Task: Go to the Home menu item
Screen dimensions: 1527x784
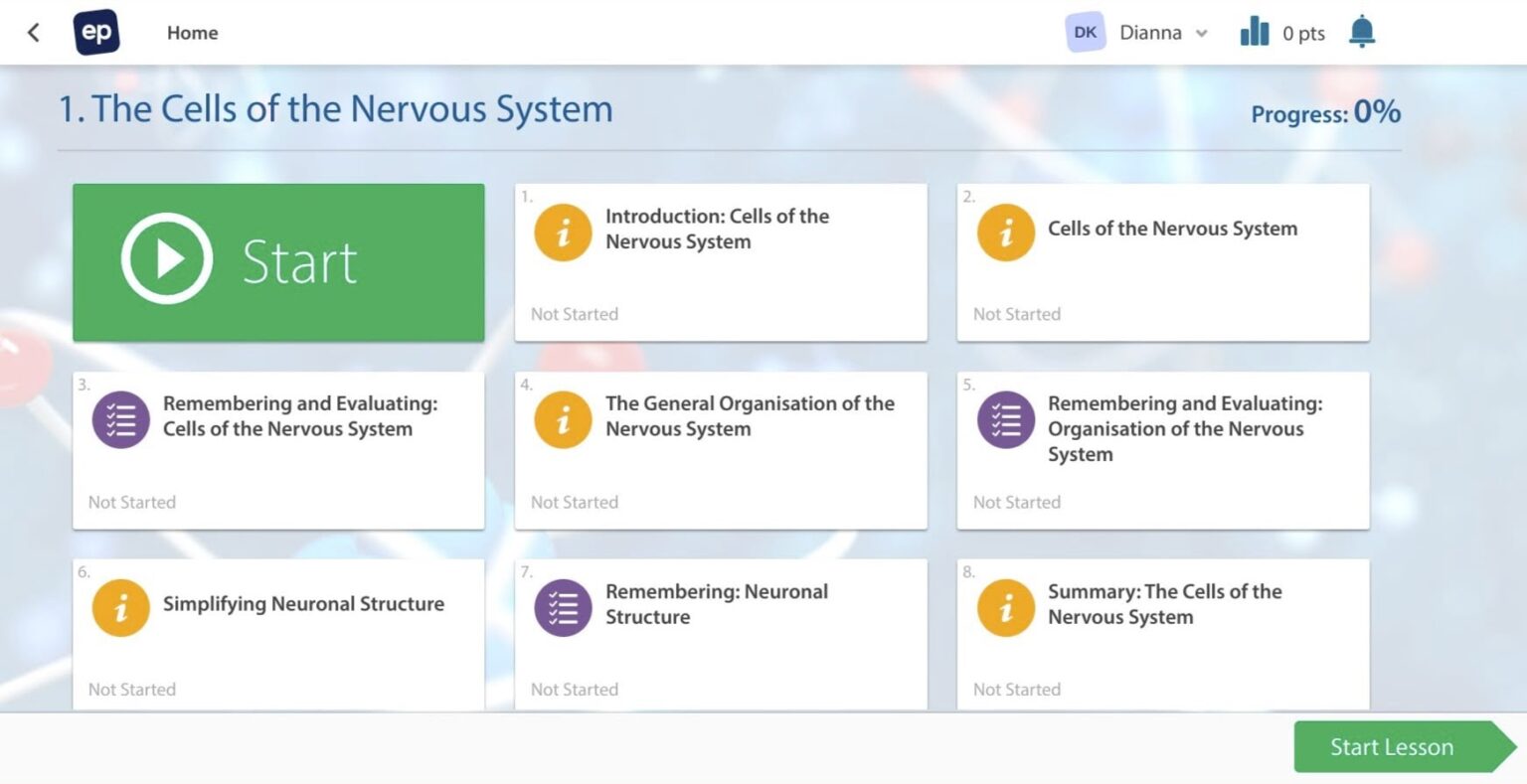Action: pos(192,33)
